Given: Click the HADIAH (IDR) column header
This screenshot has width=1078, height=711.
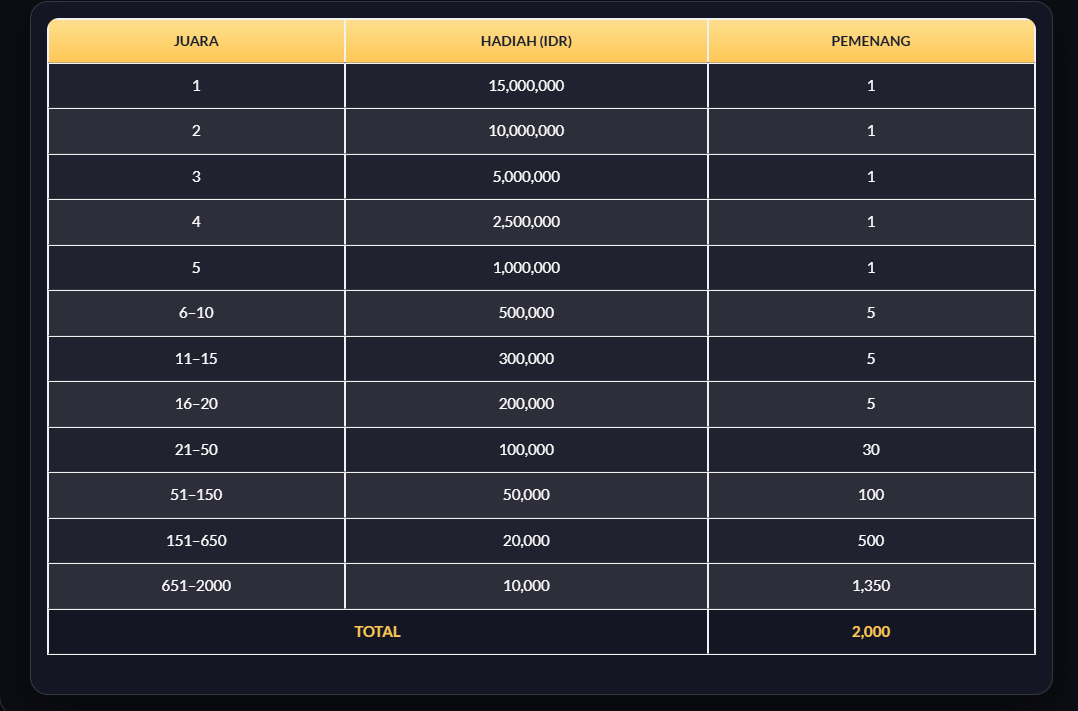Looking at the screenshot, I should [x=526, y=41].
